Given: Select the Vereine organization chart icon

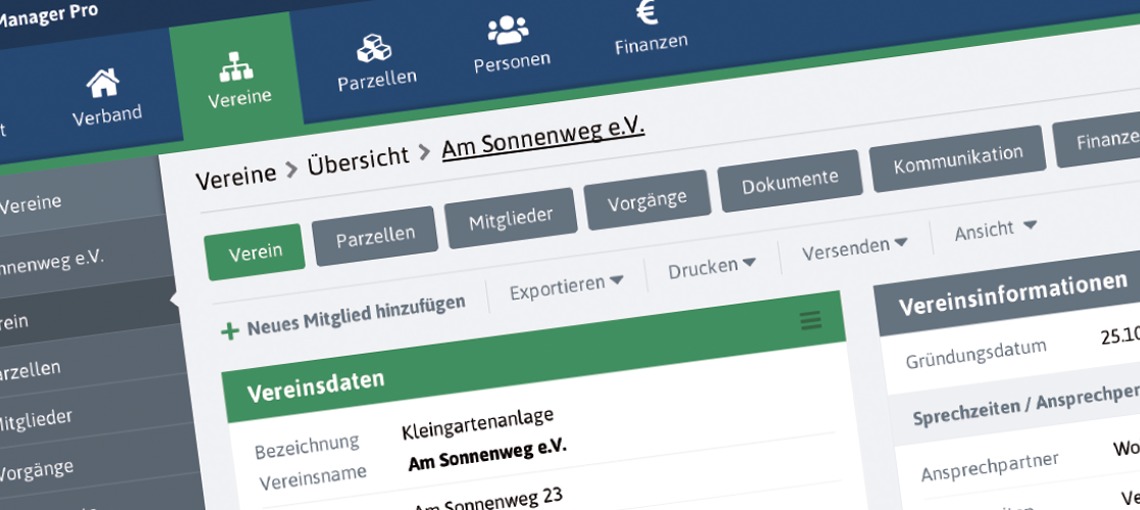Looking at the screenshot, I should point(236,66).
